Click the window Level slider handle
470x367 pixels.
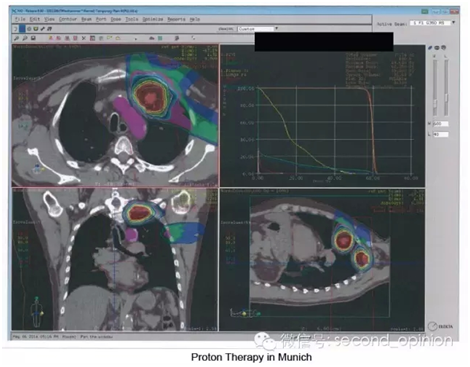tap(446, 99)
